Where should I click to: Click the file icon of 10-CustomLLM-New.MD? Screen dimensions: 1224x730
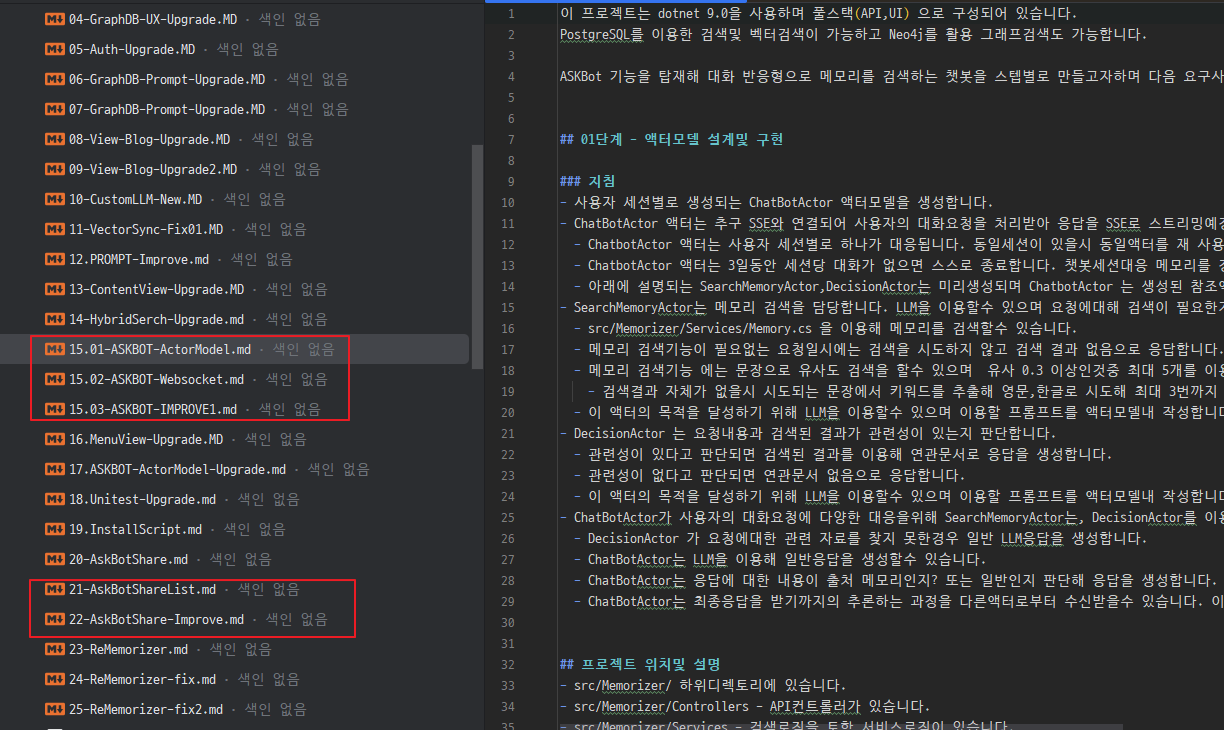tap(56, 199)
